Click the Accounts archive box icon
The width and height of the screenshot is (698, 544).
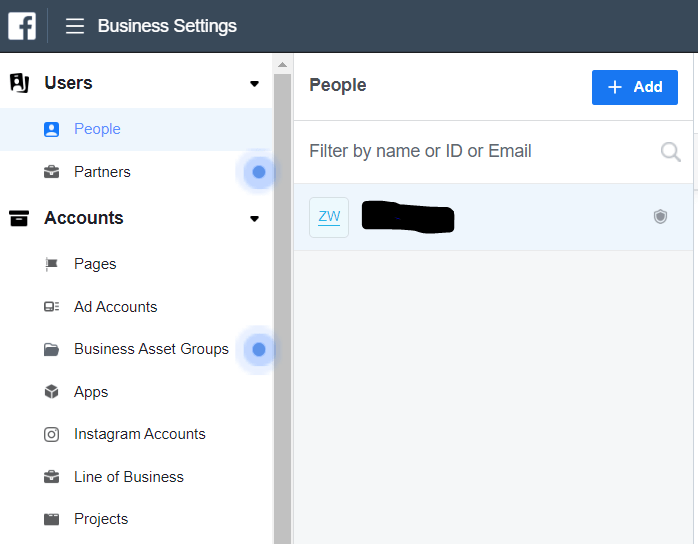(x=19, y=218)
